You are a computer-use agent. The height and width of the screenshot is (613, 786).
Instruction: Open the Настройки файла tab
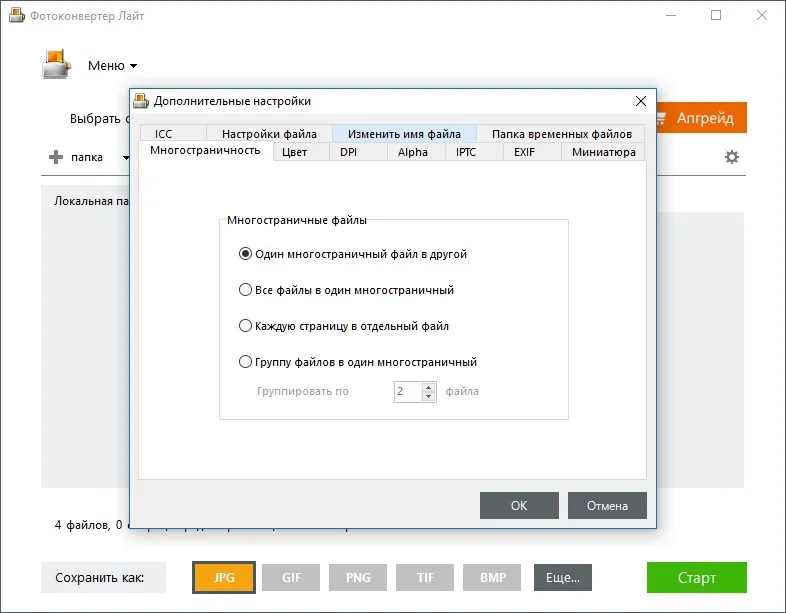coord(269,134)
